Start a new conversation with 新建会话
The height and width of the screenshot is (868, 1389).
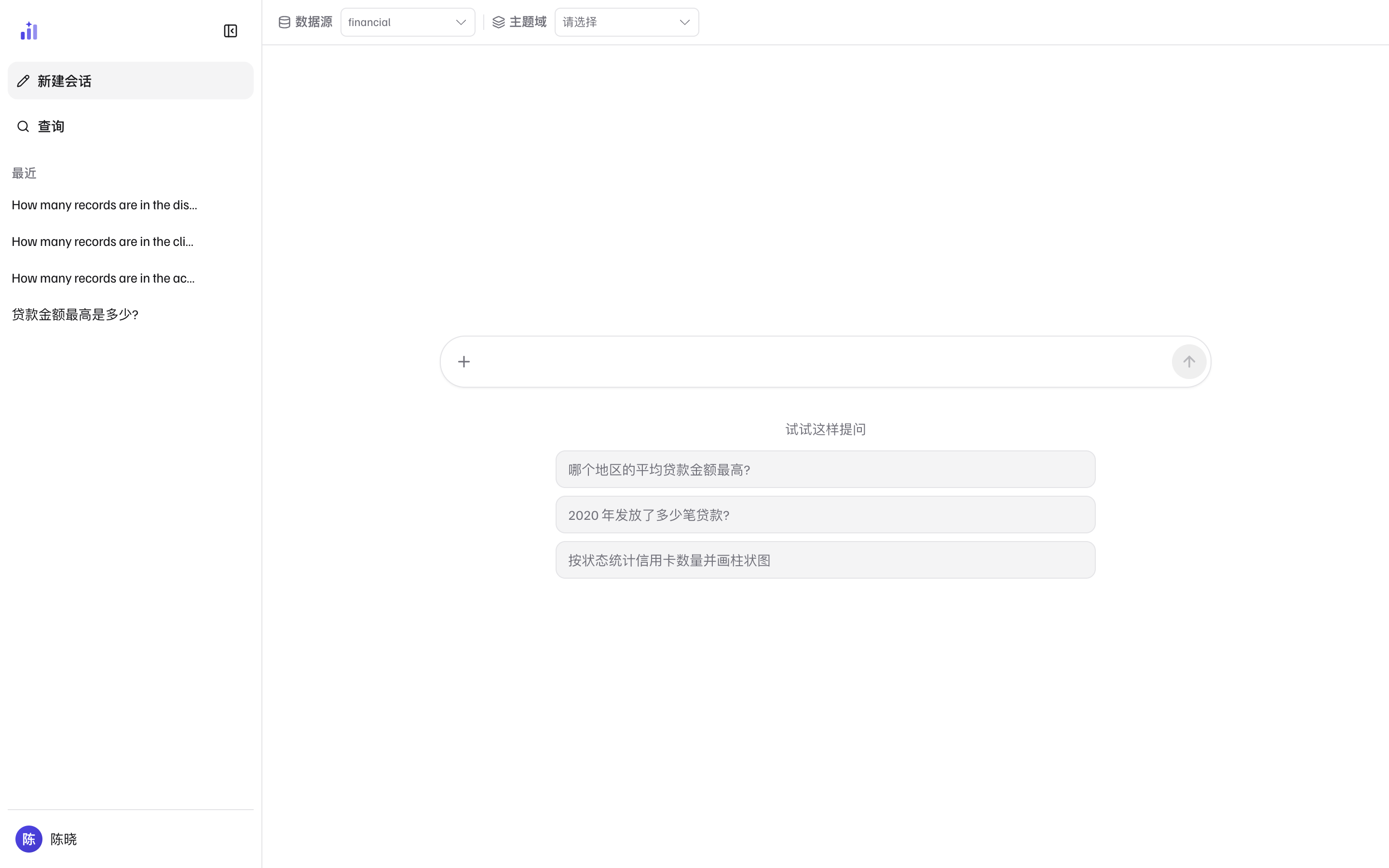click(x=130, y=81)
